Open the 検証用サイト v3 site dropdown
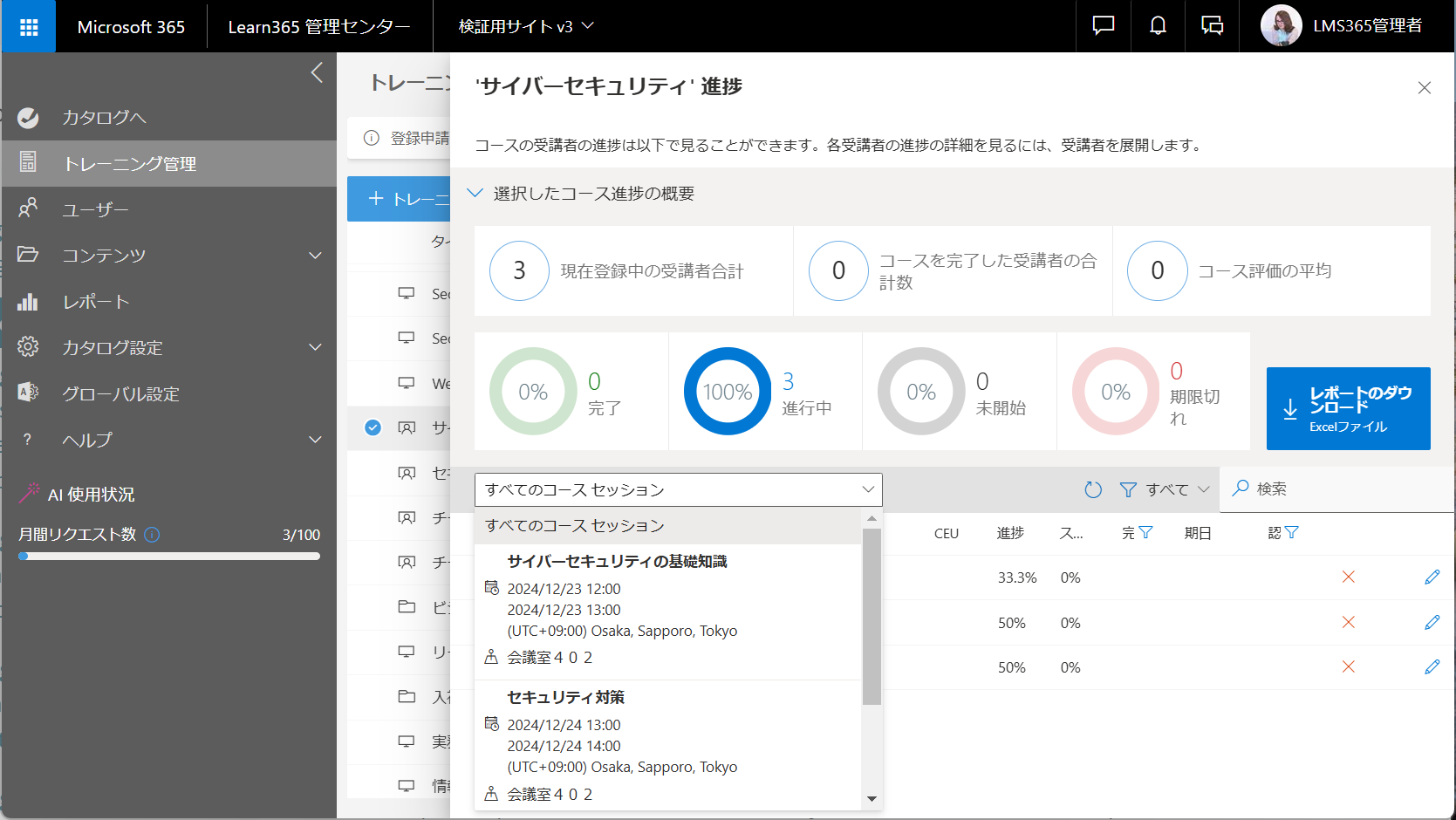Image resolution: width=1456 pixels, height=820 pixels. coord(526,27)
